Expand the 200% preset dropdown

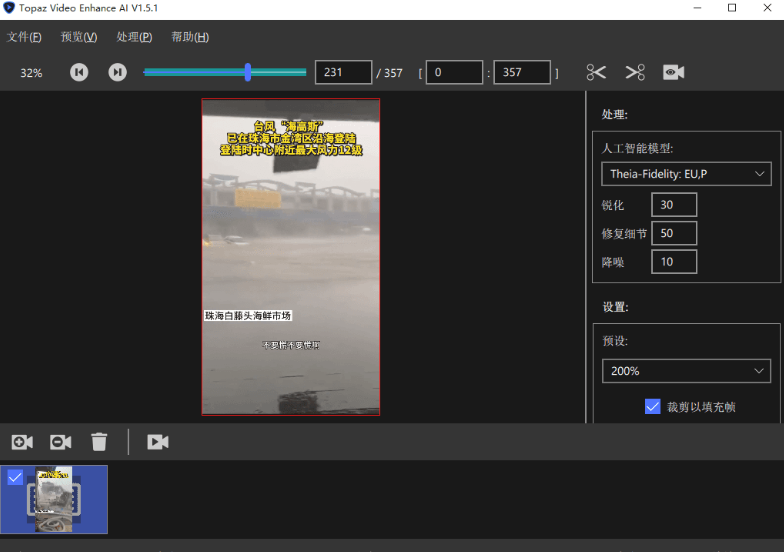pyautogui.click(x=686, y=371)
